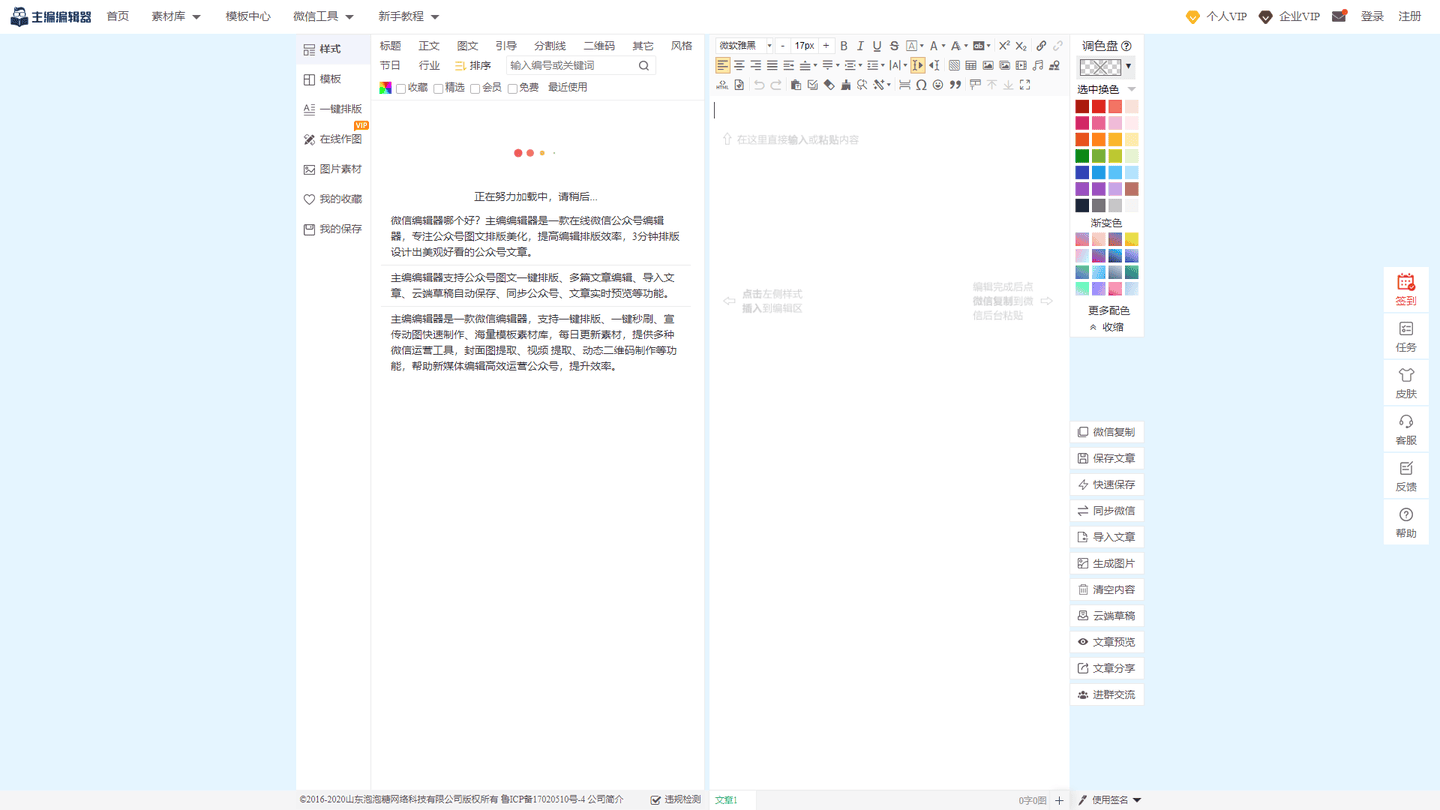This screenshot has height=810, width=1440.
Task: Check the 精选 filter checkbox
Action: coord(438,88)
